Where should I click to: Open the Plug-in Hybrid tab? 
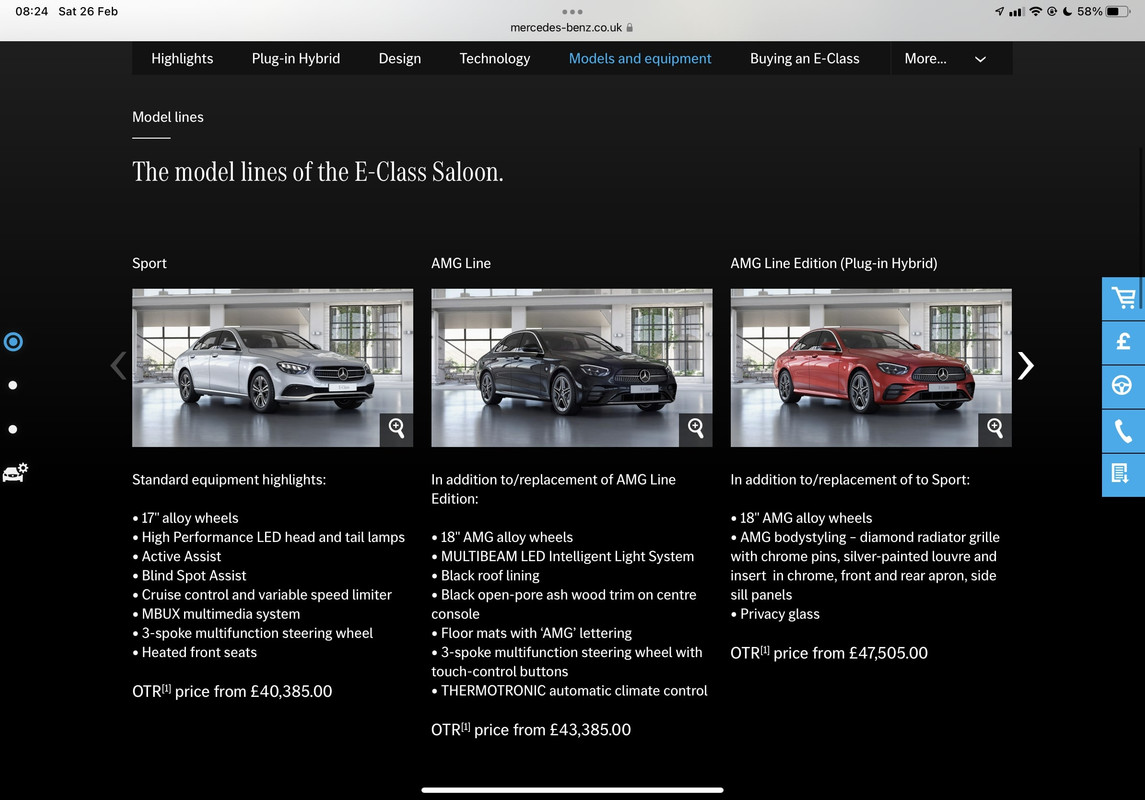coord(296,58)
